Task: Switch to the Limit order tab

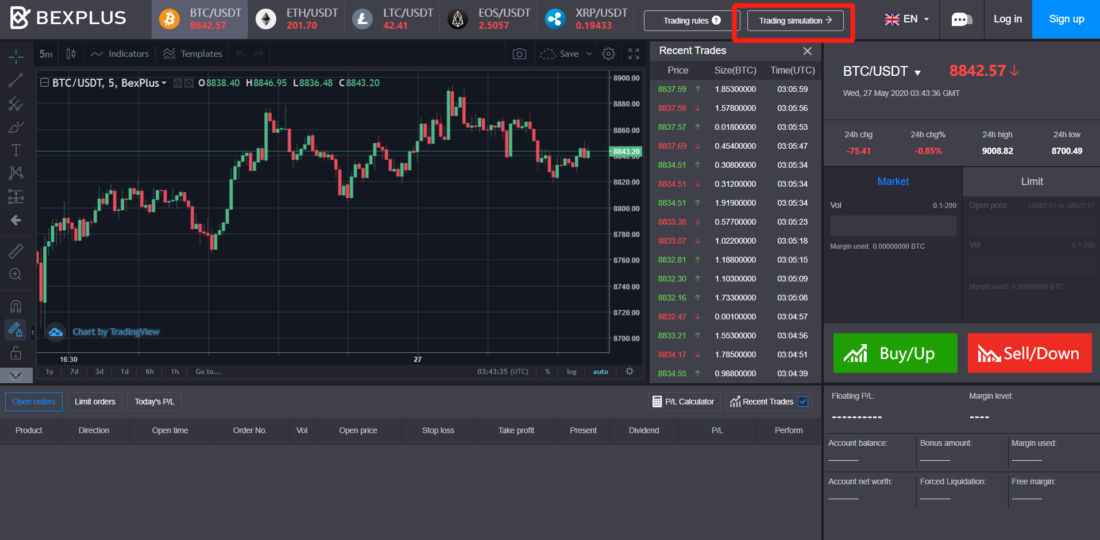Action: [x=1031, y=181]
